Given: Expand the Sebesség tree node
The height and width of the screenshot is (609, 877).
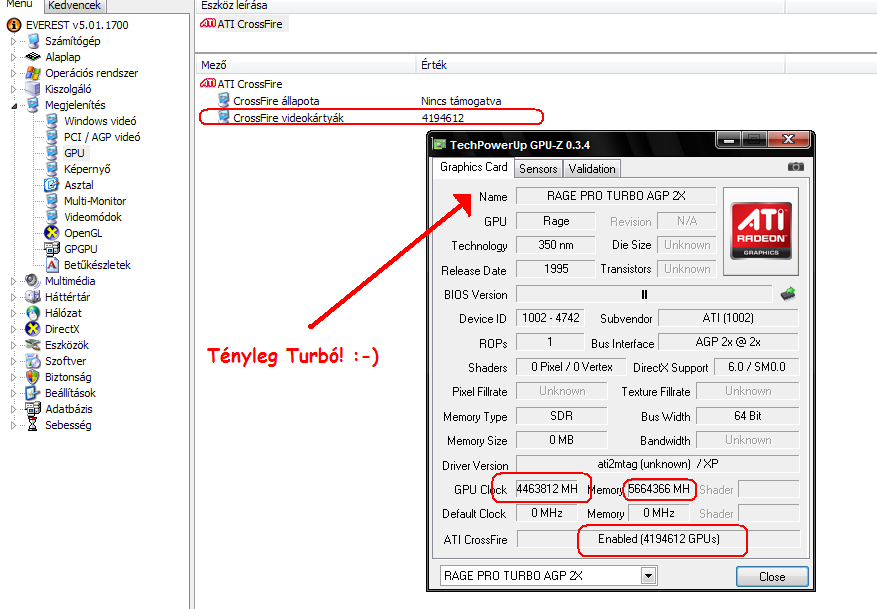Looking at the screenshot, I should coord(13,425).
